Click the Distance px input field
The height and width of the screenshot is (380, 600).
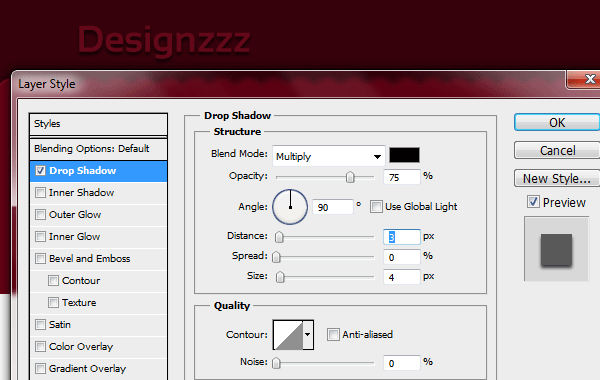[402, 237]
